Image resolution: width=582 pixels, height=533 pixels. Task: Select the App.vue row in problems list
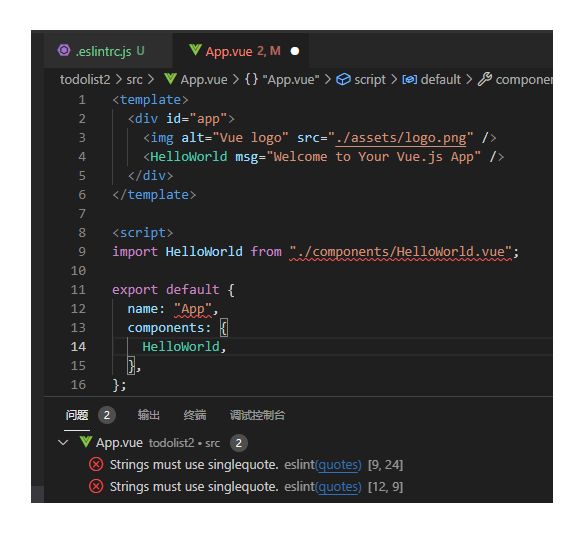(298, 443)
